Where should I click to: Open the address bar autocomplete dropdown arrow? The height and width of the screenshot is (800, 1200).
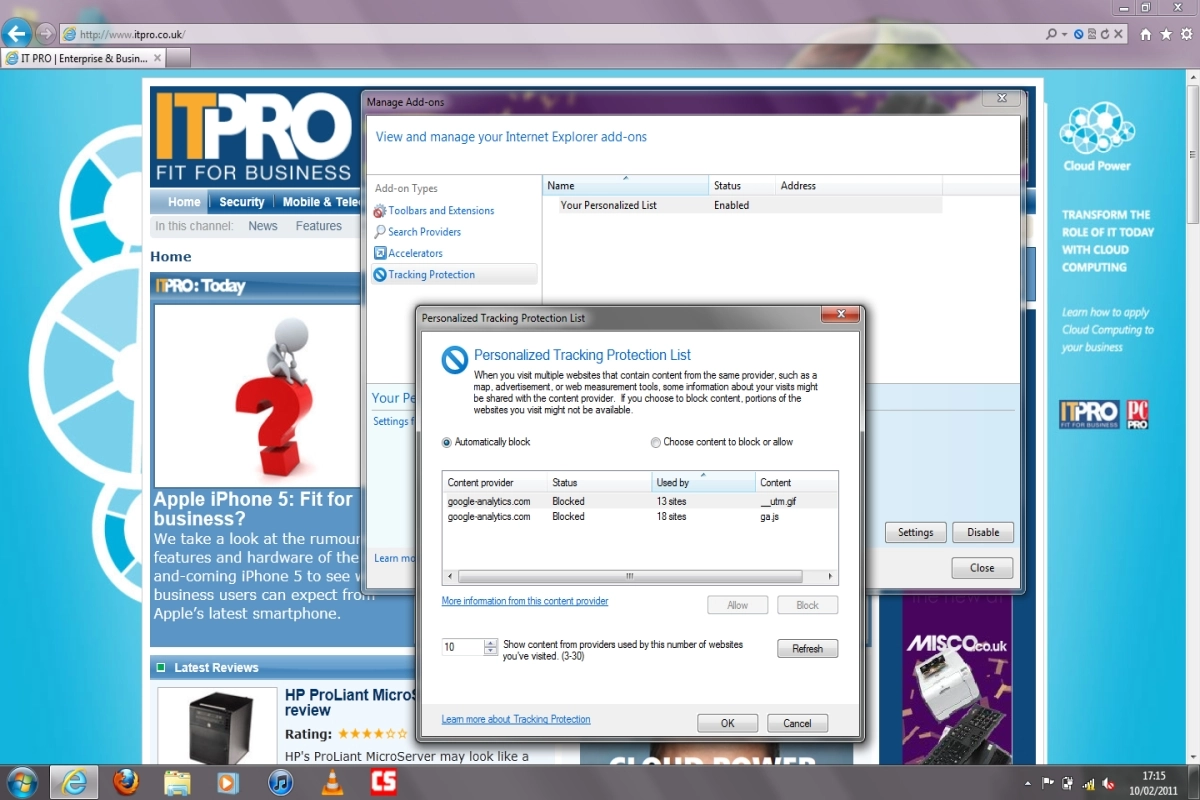1065,34
